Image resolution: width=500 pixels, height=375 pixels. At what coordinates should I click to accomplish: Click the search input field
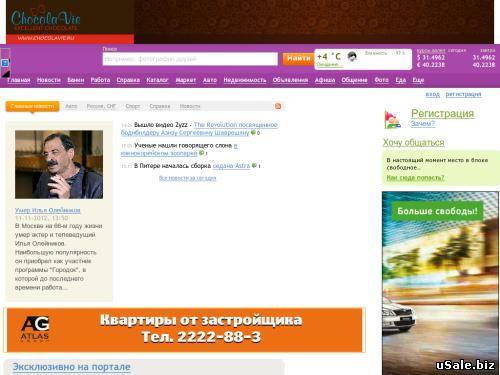190,59
